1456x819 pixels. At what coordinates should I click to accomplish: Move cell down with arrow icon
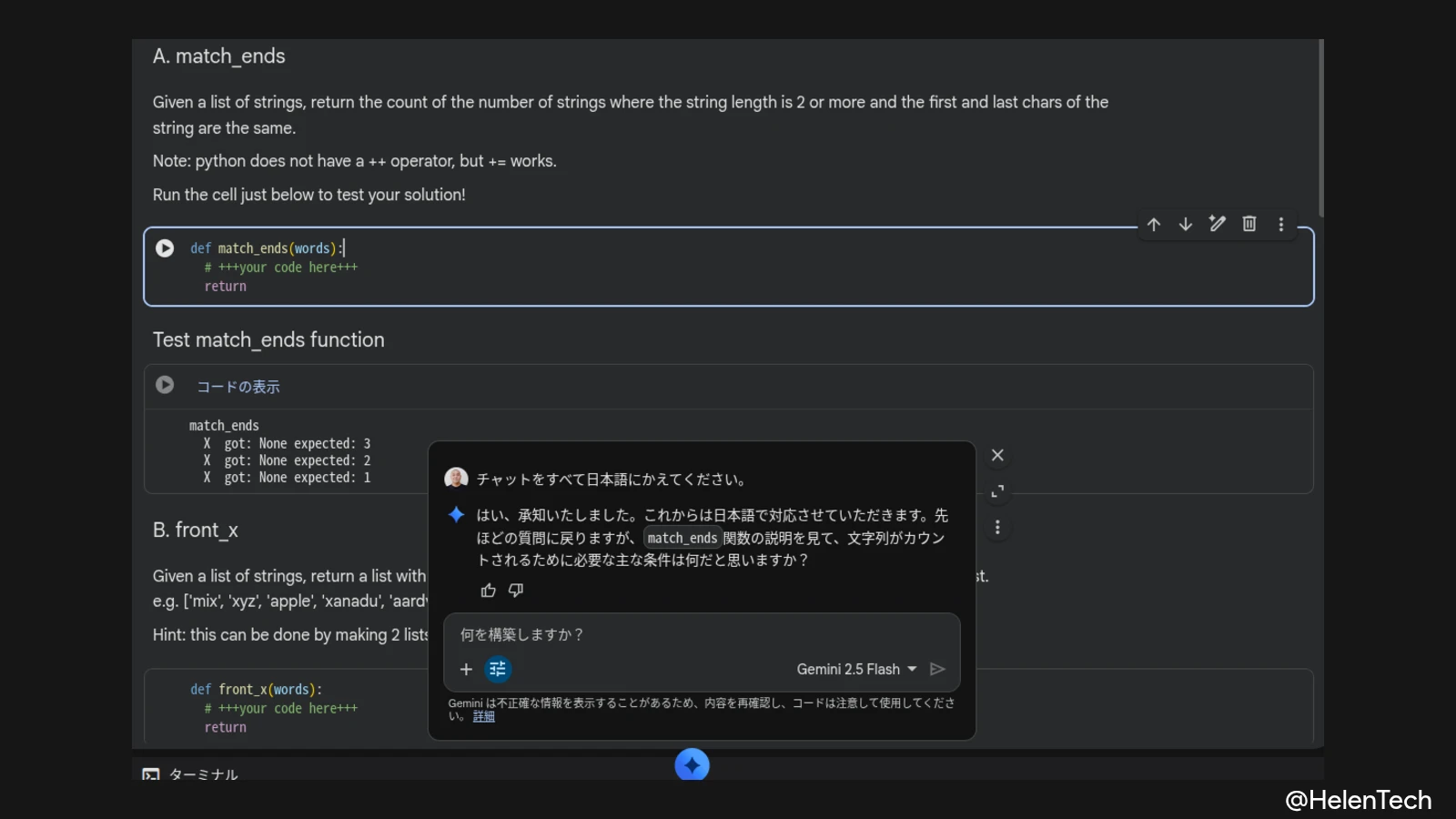pos(1186,225)
